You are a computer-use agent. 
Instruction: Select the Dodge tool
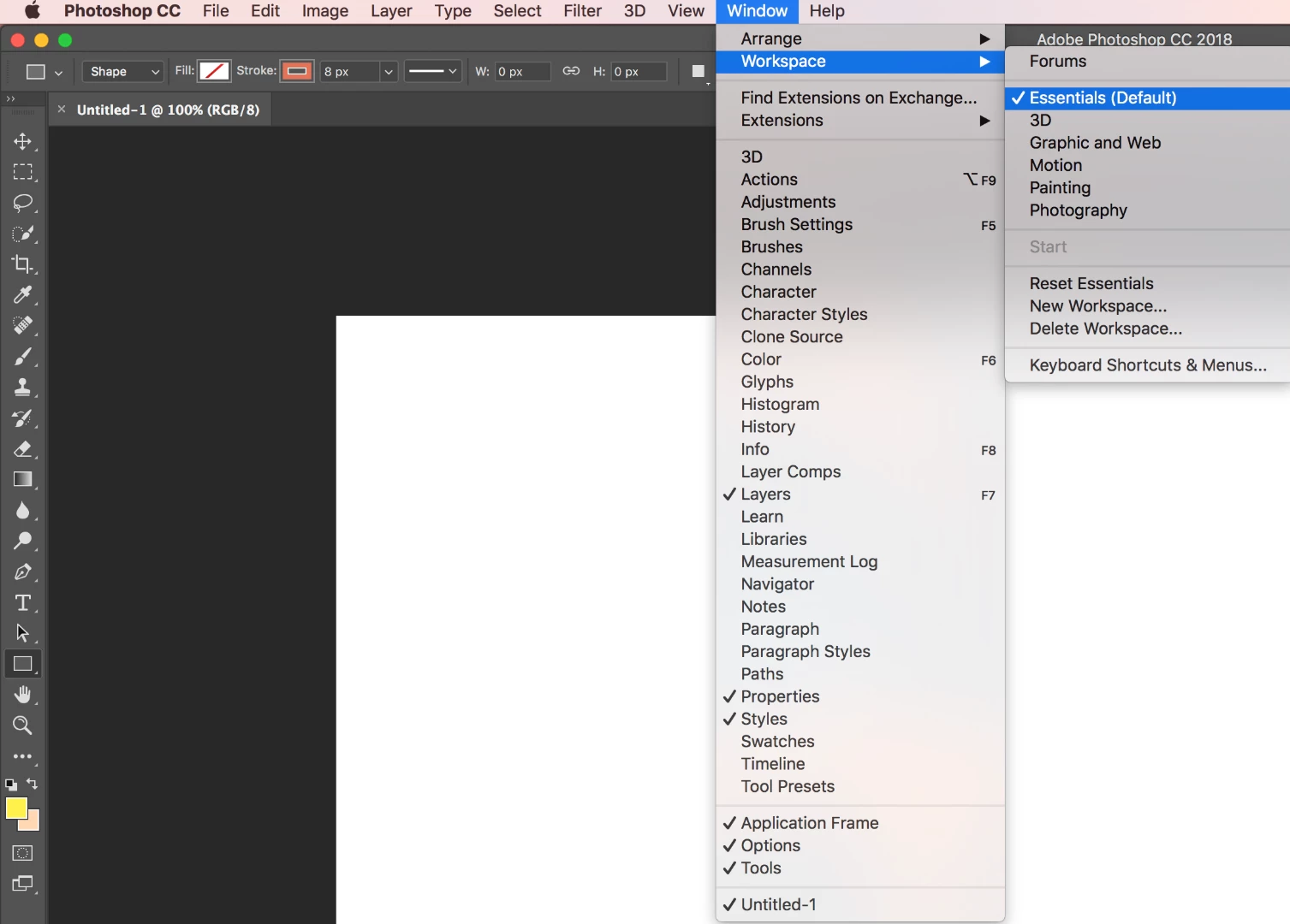(x=23, y=542)
